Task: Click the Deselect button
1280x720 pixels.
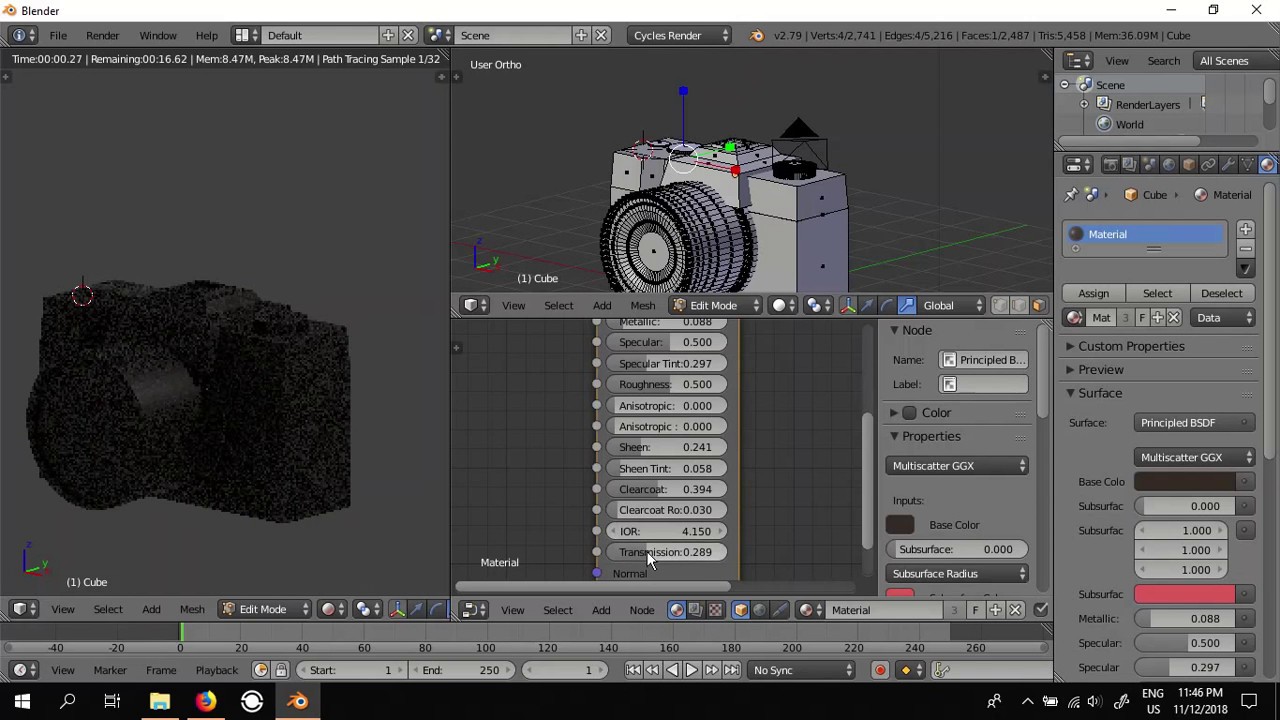Action: point(1221,294)
